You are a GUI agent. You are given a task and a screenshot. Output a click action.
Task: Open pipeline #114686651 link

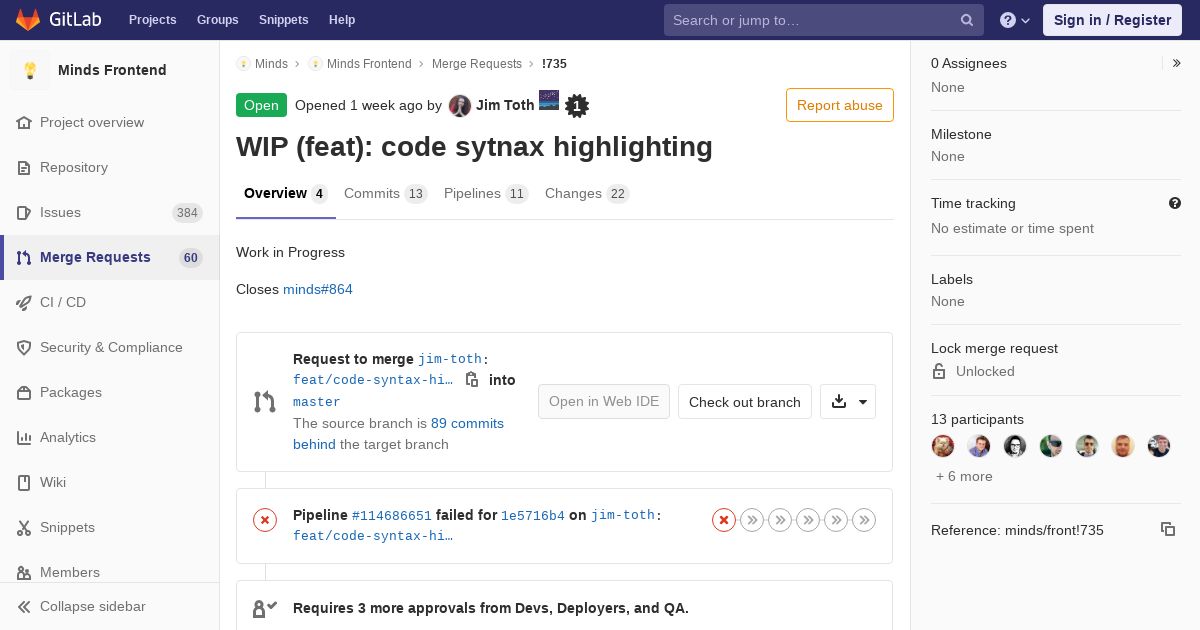point(392,516)
